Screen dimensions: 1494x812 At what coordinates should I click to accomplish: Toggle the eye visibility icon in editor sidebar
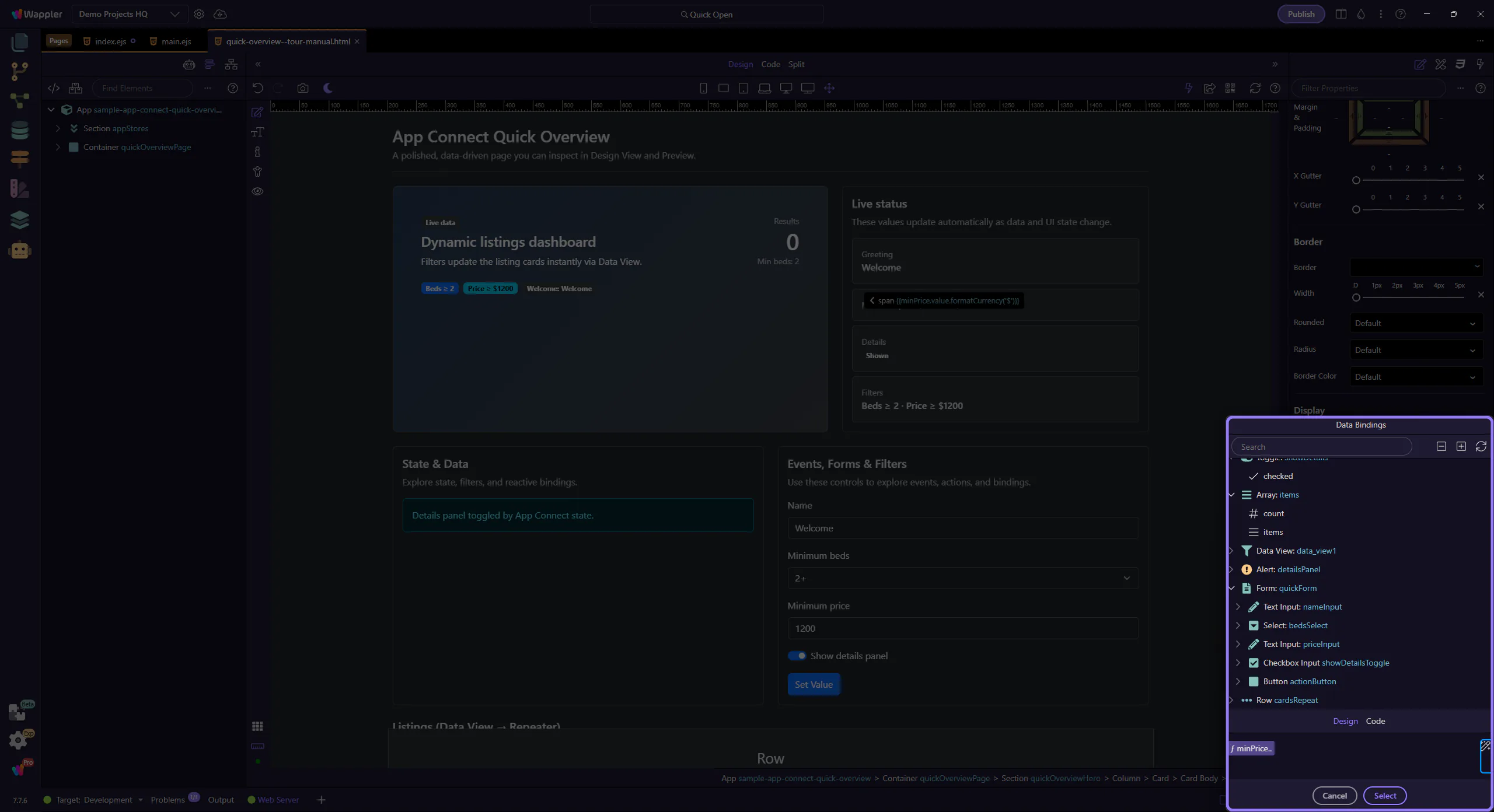coord(257,191)
